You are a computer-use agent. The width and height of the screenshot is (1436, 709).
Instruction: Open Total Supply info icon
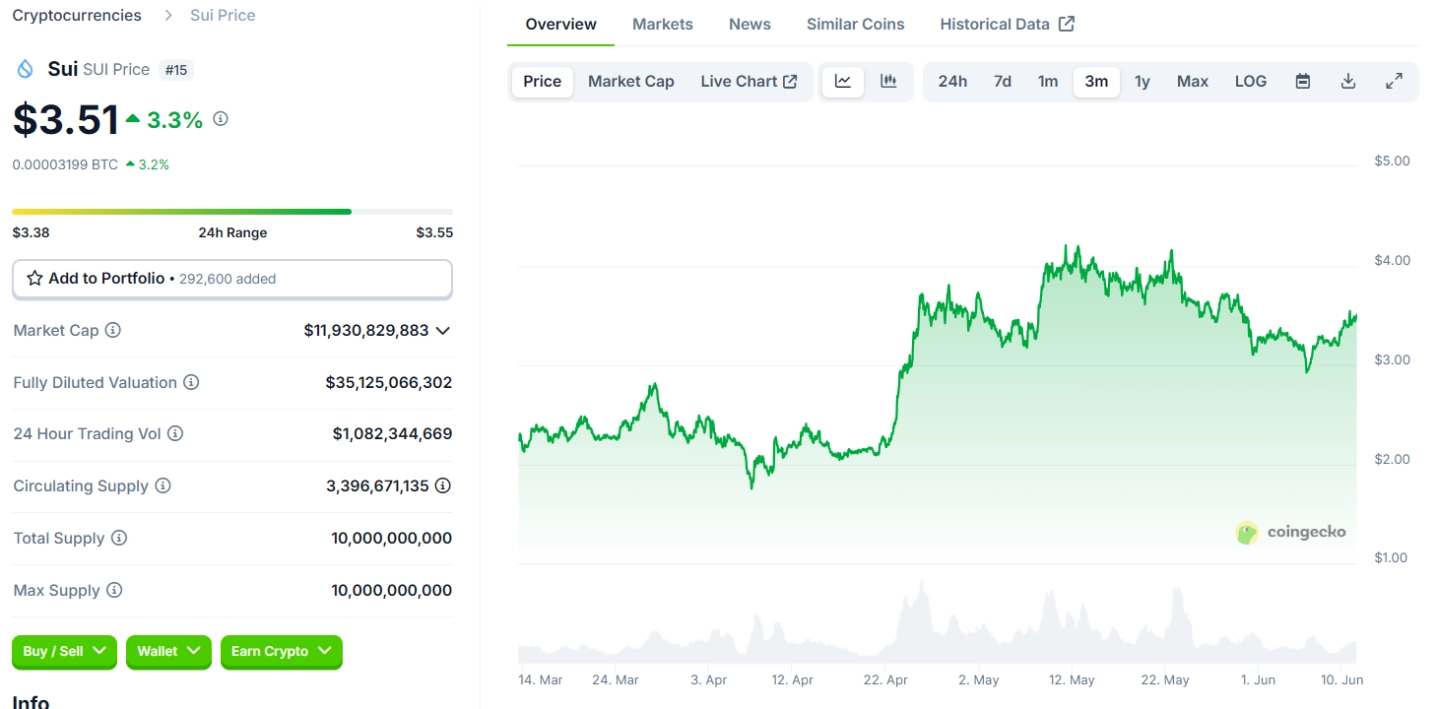point(119,538)
